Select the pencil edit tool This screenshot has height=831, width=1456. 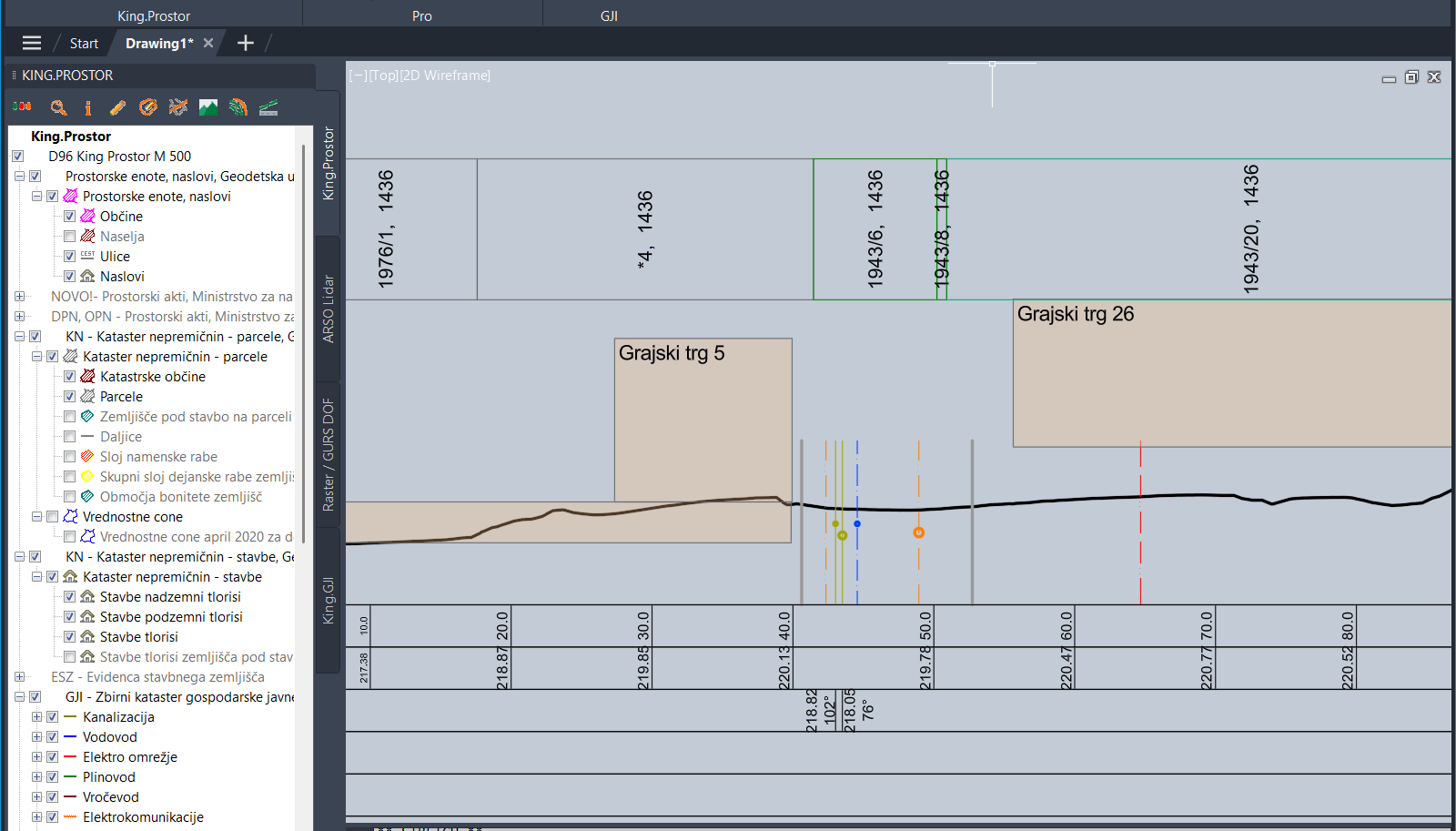(x=117, y=107)
